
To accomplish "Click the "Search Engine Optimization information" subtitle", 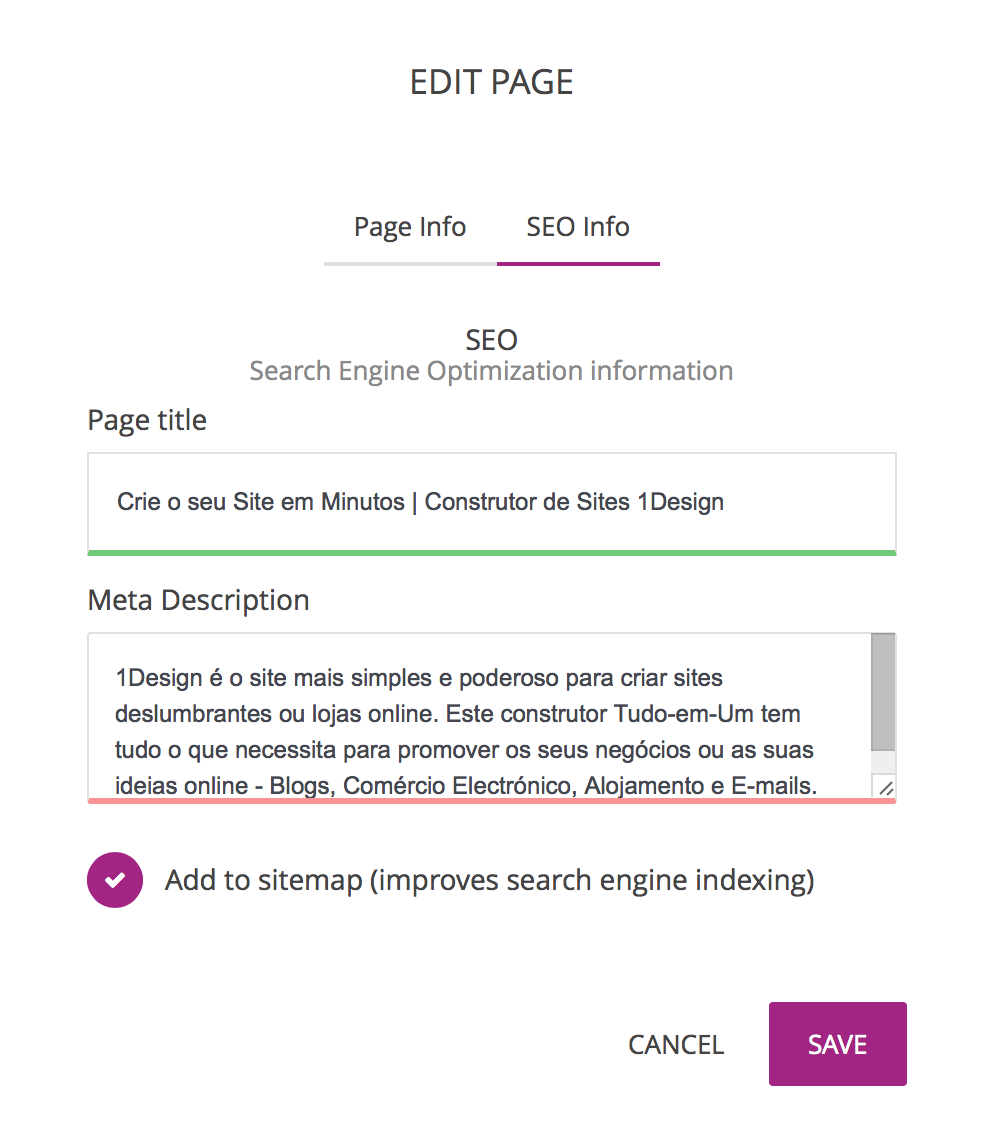I will pyautogui.click(x=491, y=371).
